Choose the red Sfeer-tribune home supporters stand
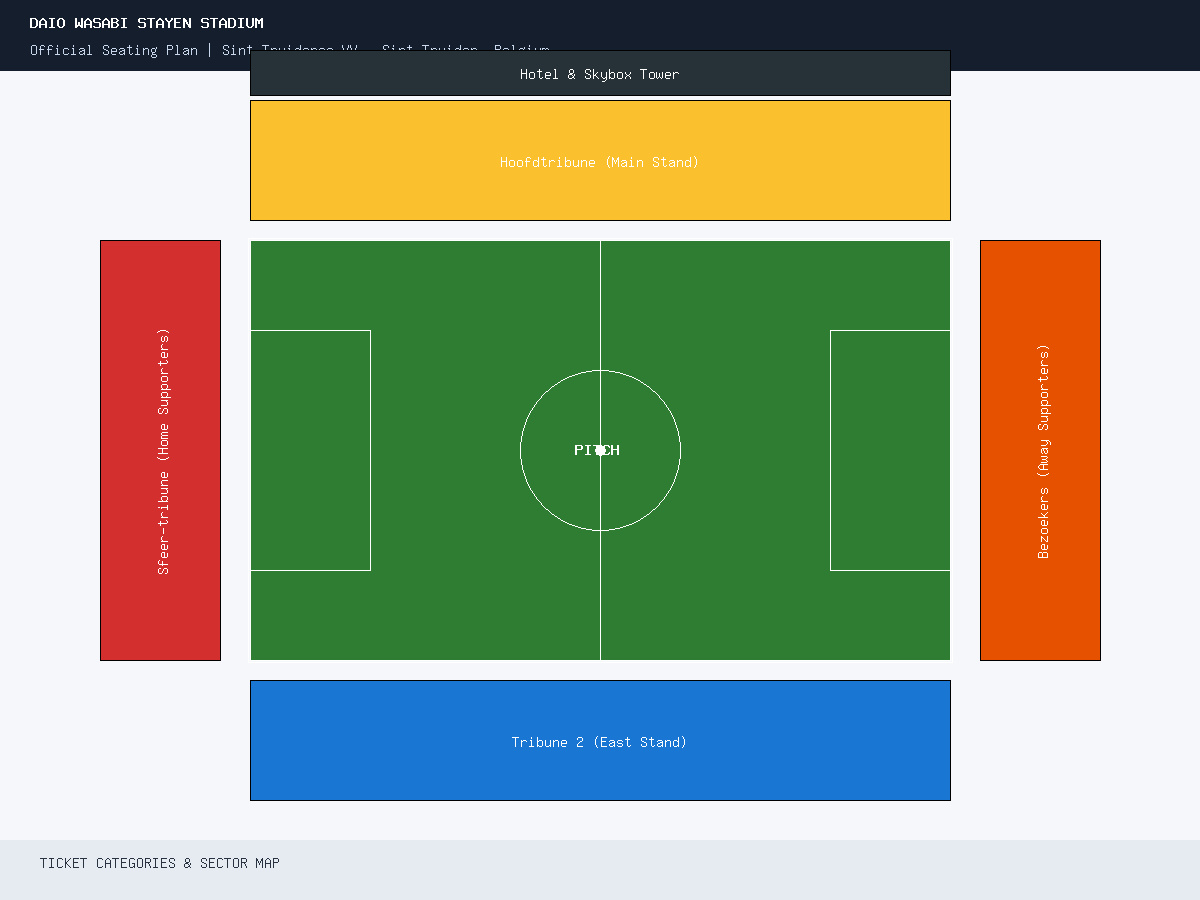 coord(160,450)
